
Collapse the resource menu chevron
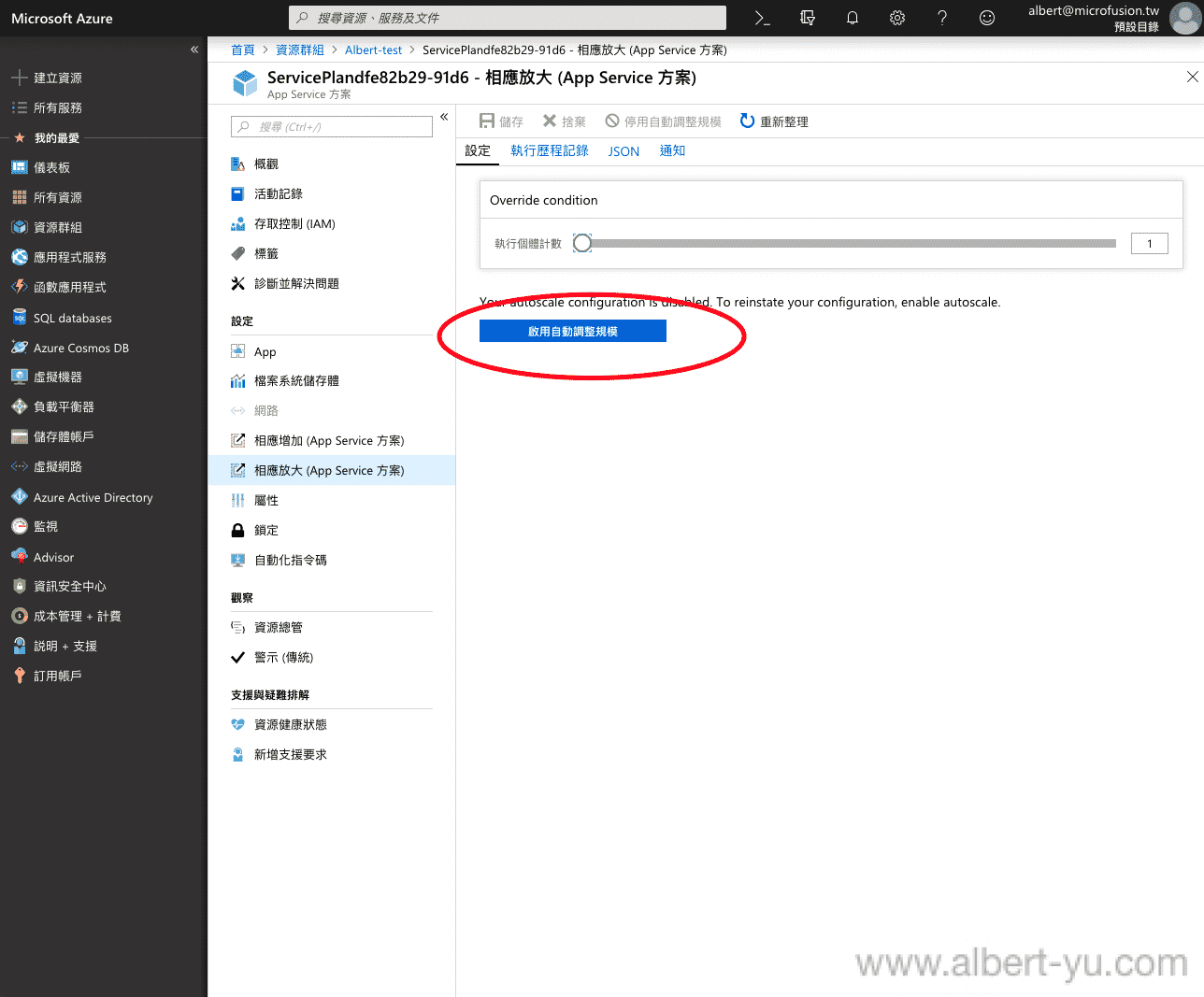point(444,117)
